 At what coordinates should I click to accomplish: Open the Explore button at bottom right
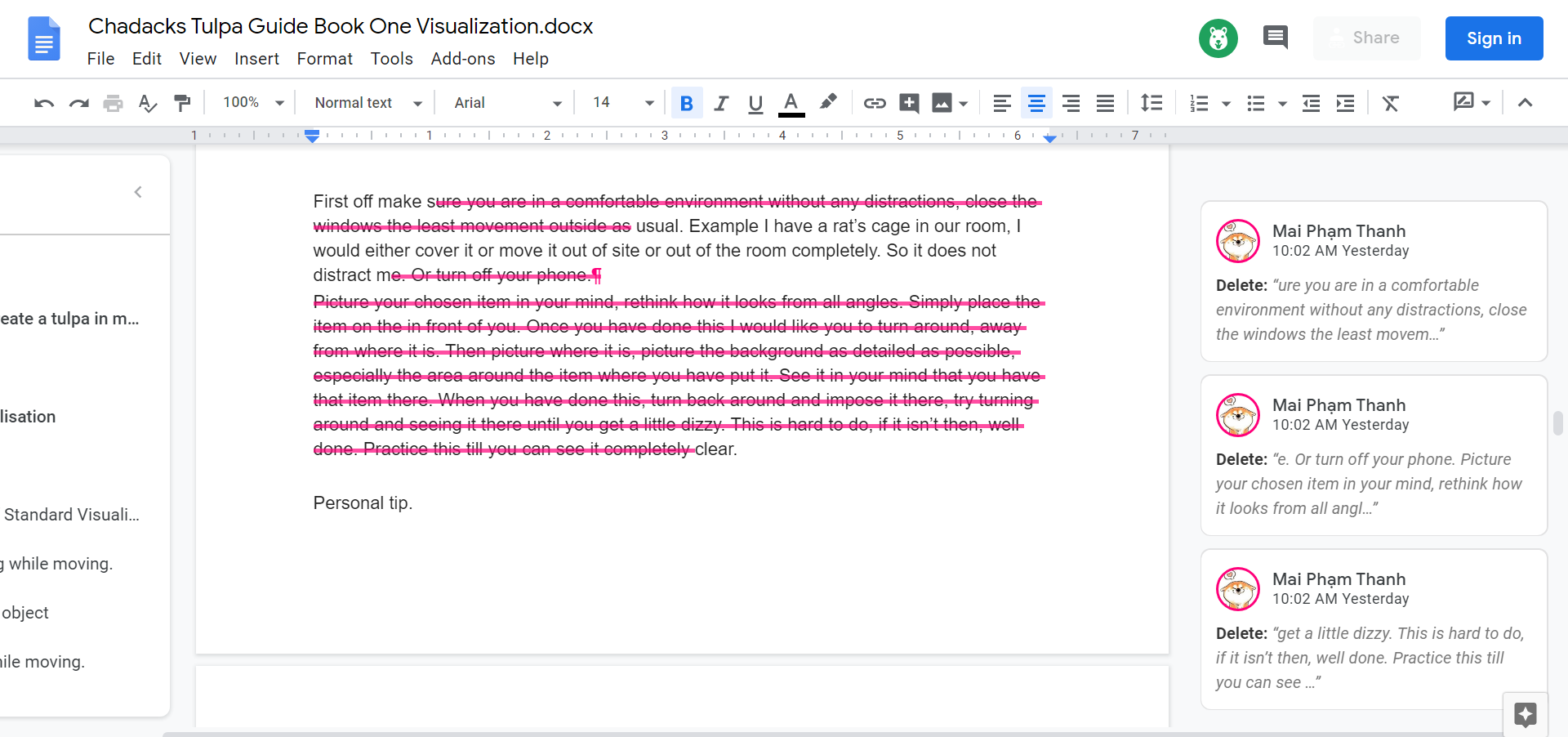(1525, 714)
